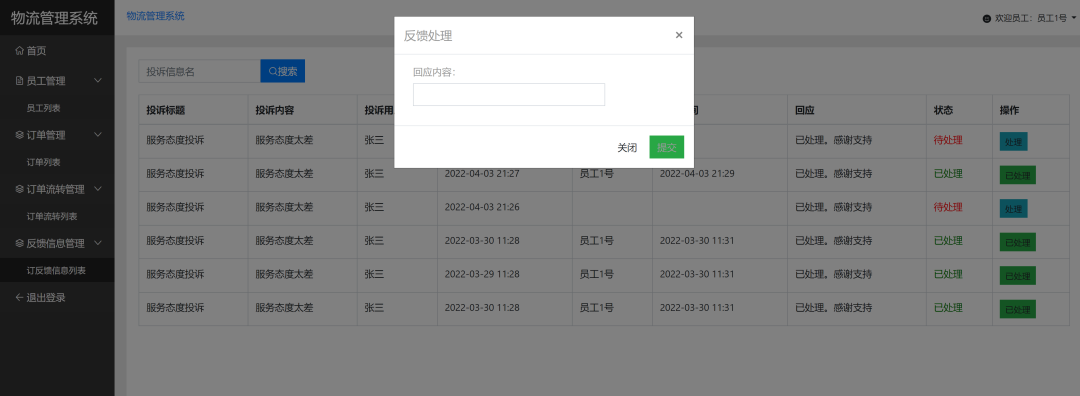Click 张三 in the 2022-03-29 11:28 row
This screenshot has height=396, width=1080.
374,274
